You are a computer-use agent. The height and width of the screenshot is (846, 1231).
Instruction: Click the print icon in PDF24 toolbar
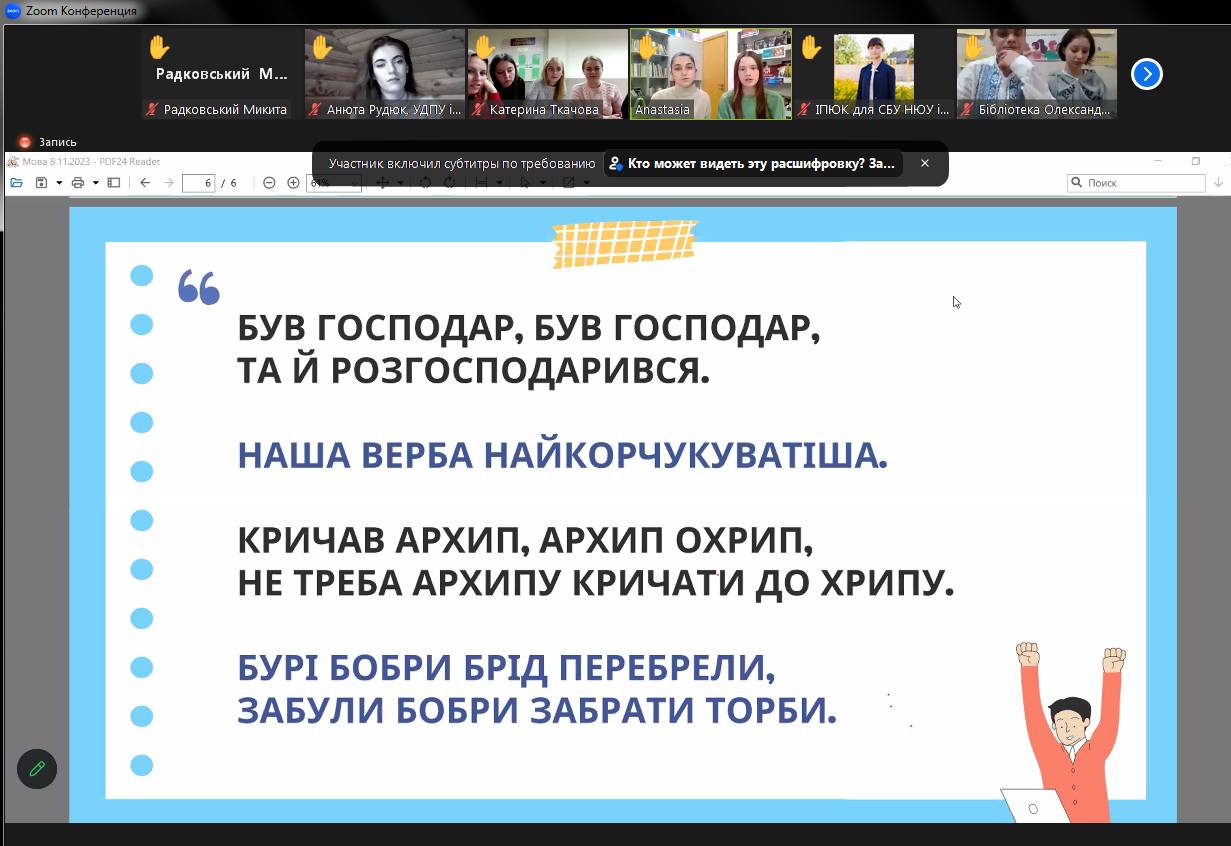coord(78,183)
